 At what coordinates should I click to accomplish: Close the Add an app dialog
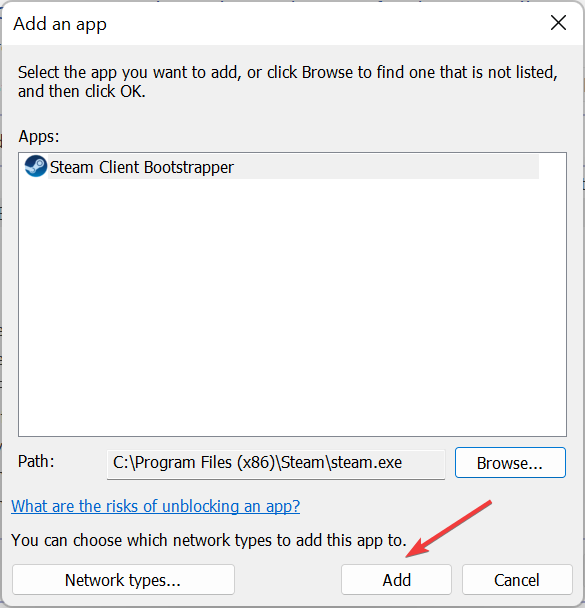(558, 23)
